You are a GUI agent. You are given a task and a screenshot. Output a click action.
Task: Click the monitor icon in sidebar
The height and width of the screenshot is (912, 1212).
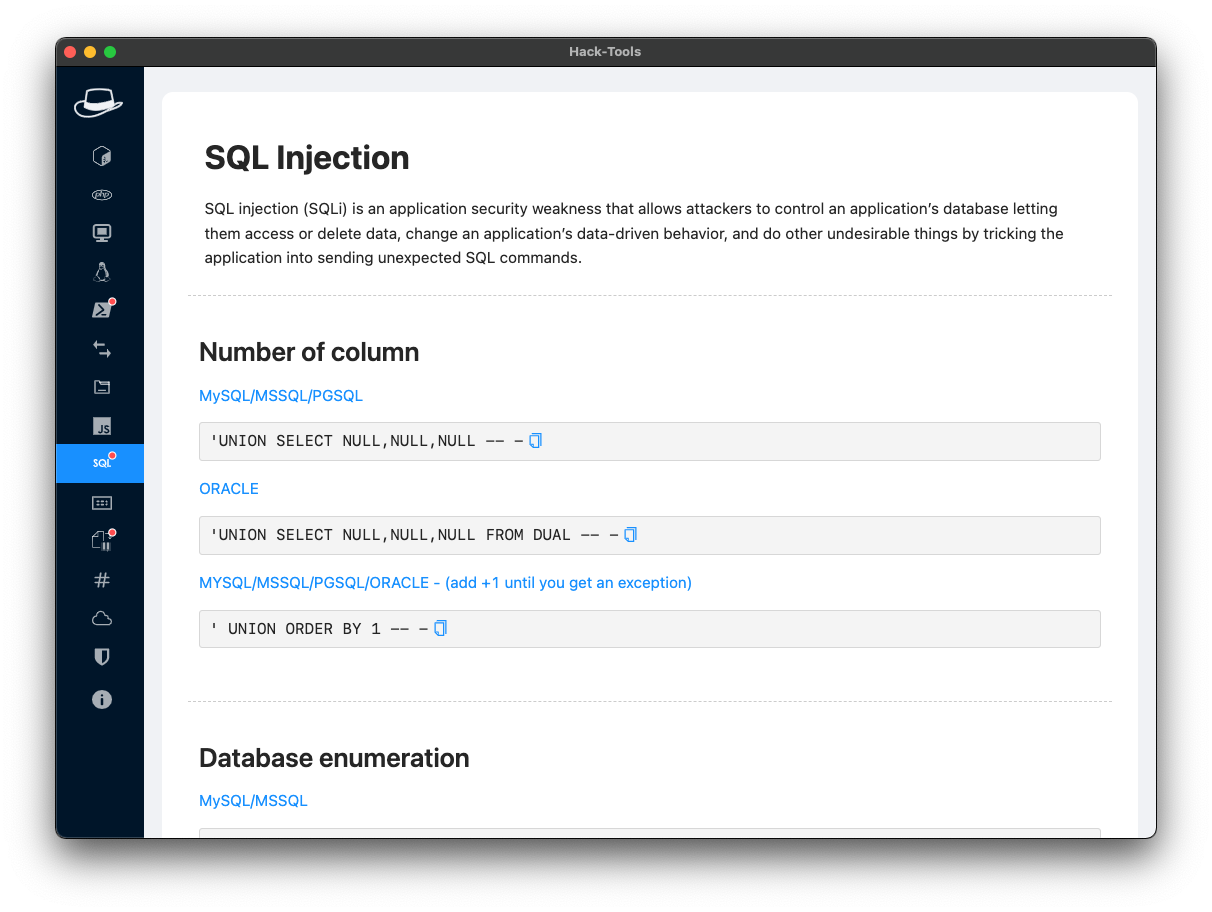click(x=101, y=233)
